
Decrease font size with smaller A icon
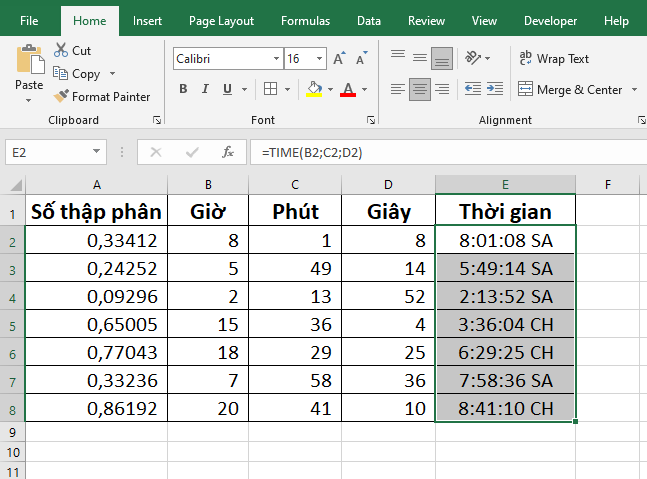[x=359, y=59]
